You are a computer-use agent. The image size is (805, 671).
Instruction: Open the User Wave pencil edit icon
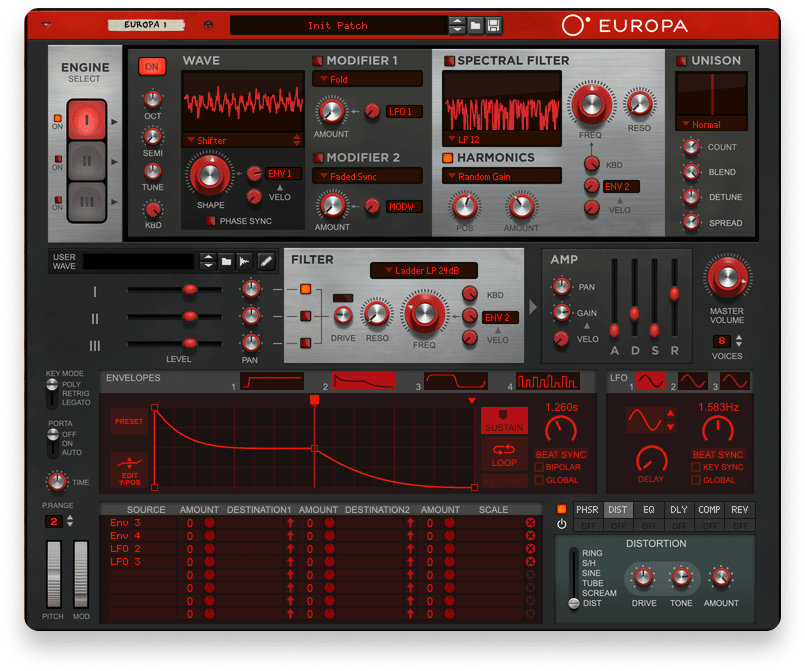[x=266, y=262]
